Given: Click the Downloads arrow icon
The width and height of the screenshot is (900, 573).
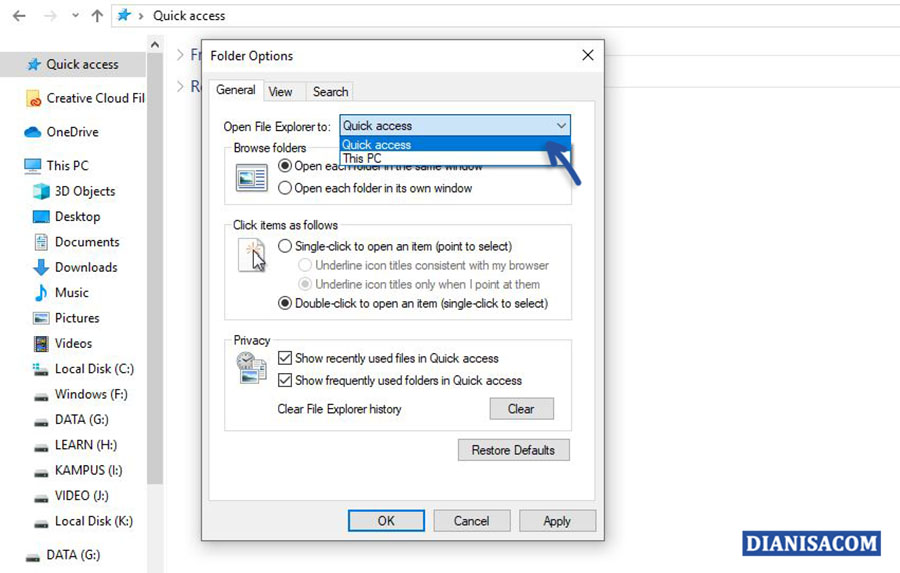Looking at the screenshot, I should 41,267.
